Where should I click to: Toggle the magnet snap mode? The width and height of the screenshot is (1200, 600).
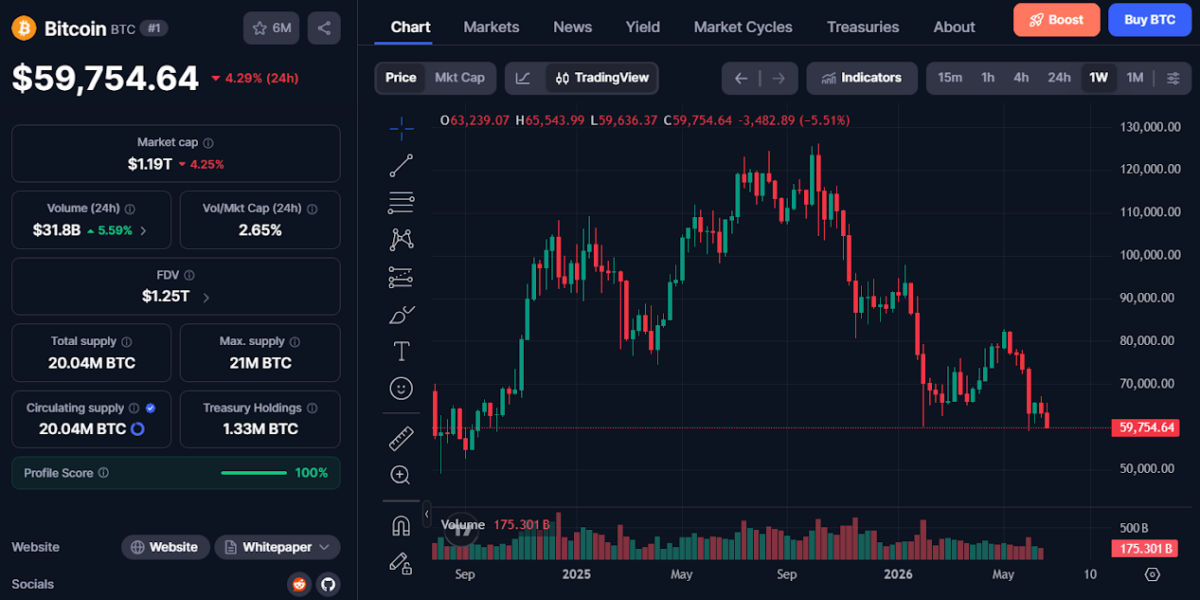click(x=402, y=525)
